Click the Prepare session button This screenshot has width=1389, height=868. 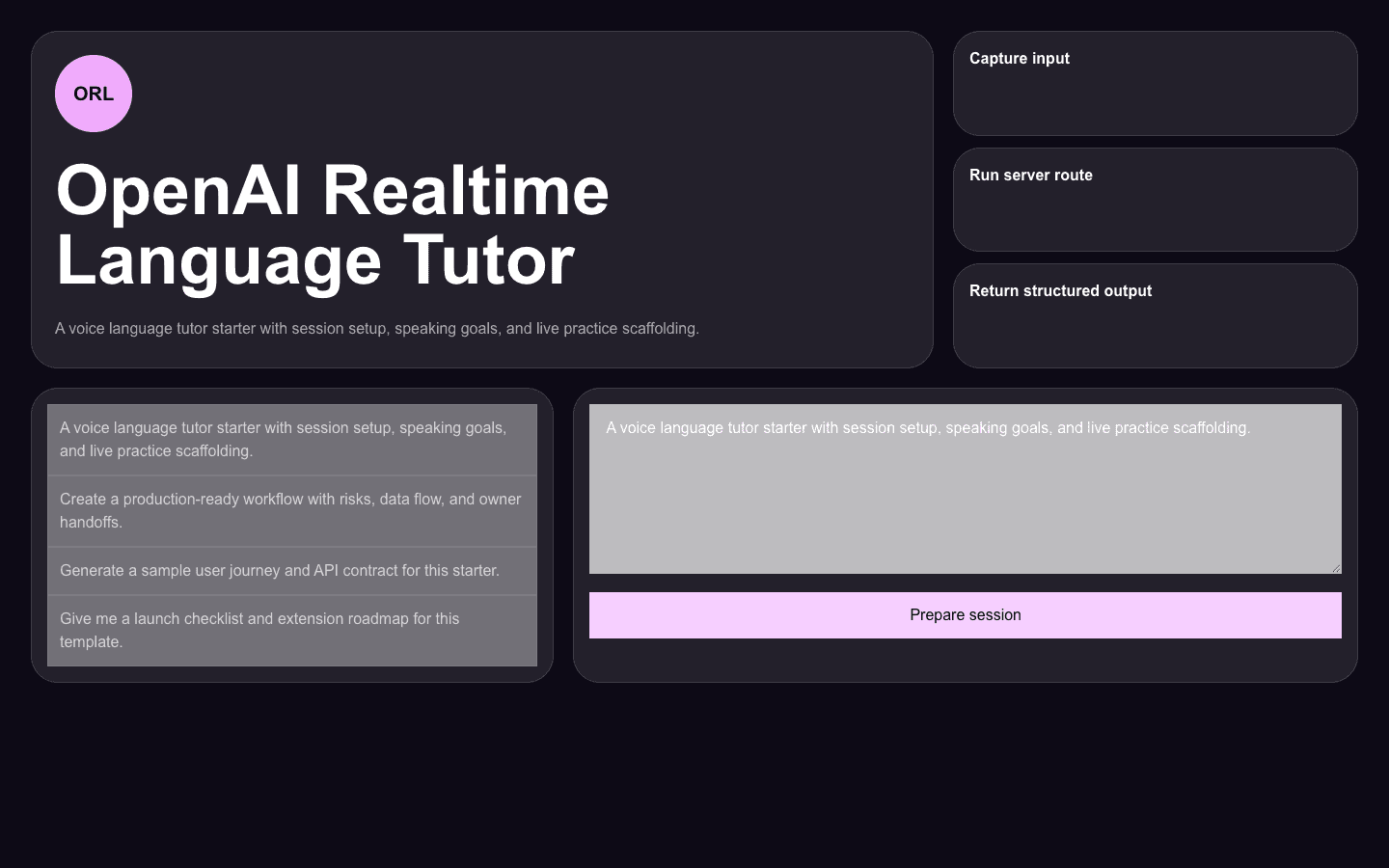pyautogui.click(x=966, y=615)
